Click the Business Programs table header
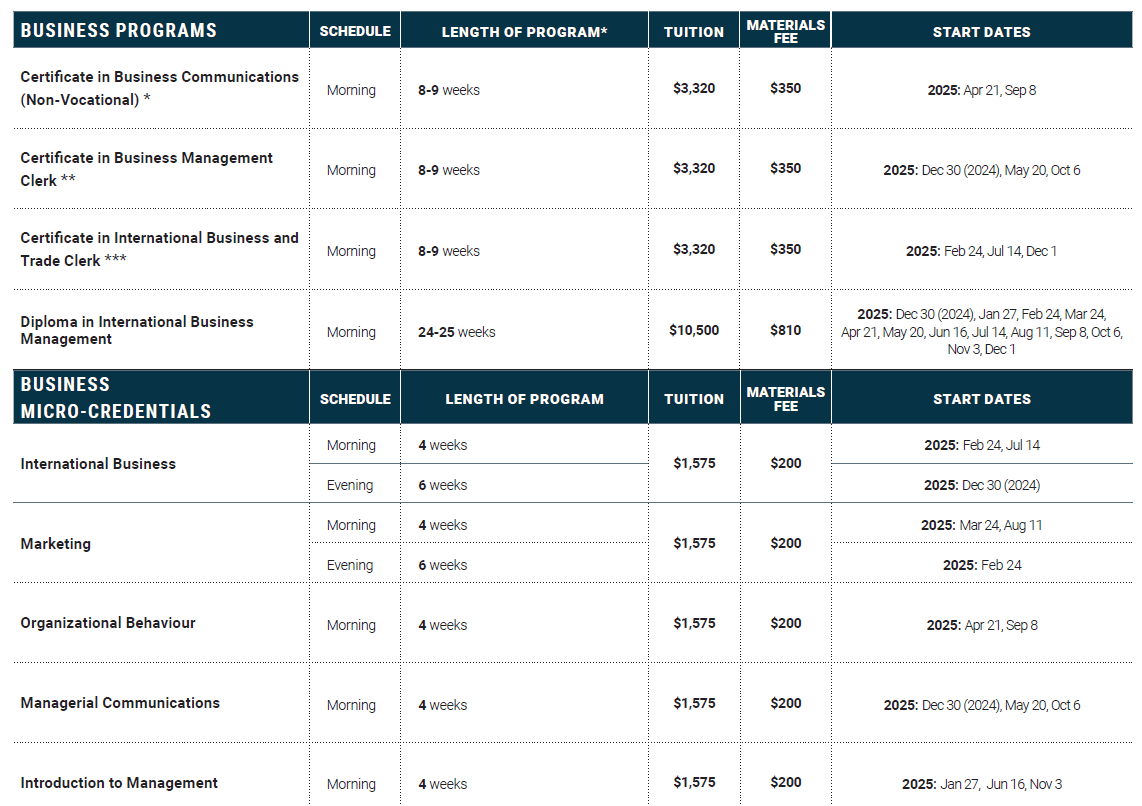1142x806 pixels. (118, 30)
